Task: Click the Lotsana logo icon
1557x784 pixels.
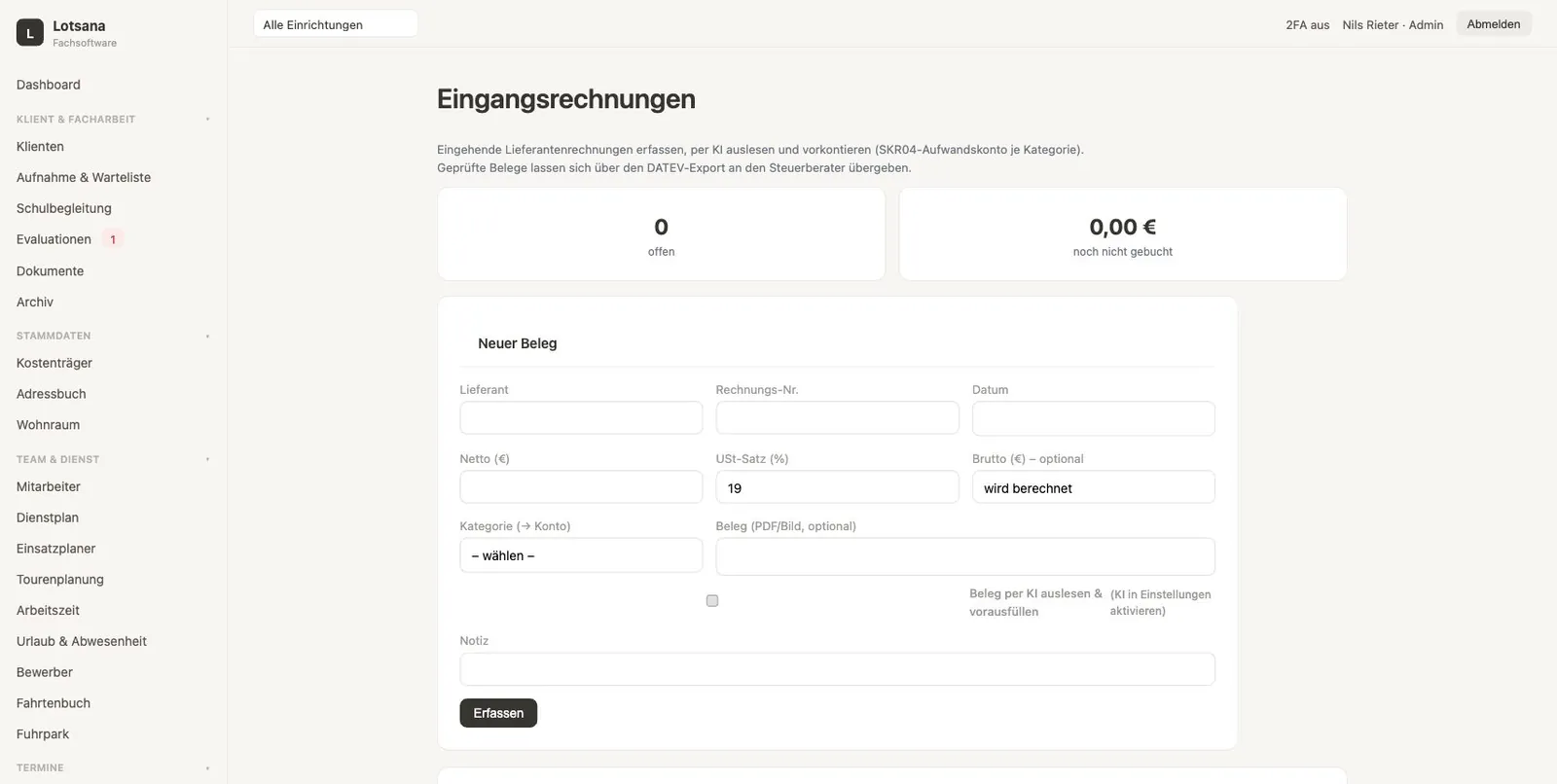Action: pos(30,33)
